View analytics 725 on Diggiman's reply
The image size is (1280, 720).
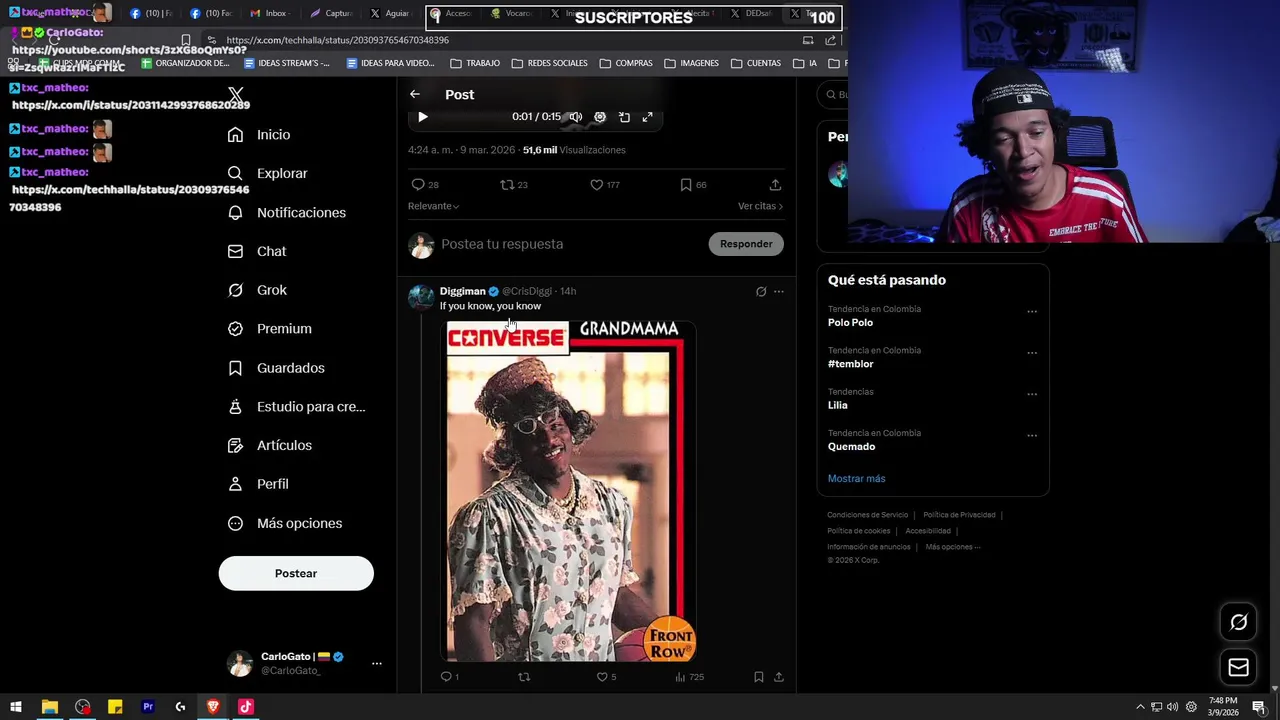click(690, 677)
